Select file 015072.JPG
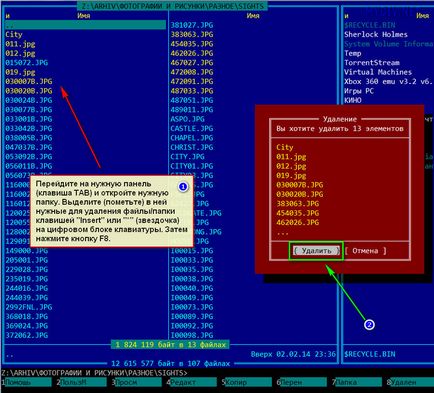The height and width of the screenshot is (393, 434). point(26,63)
